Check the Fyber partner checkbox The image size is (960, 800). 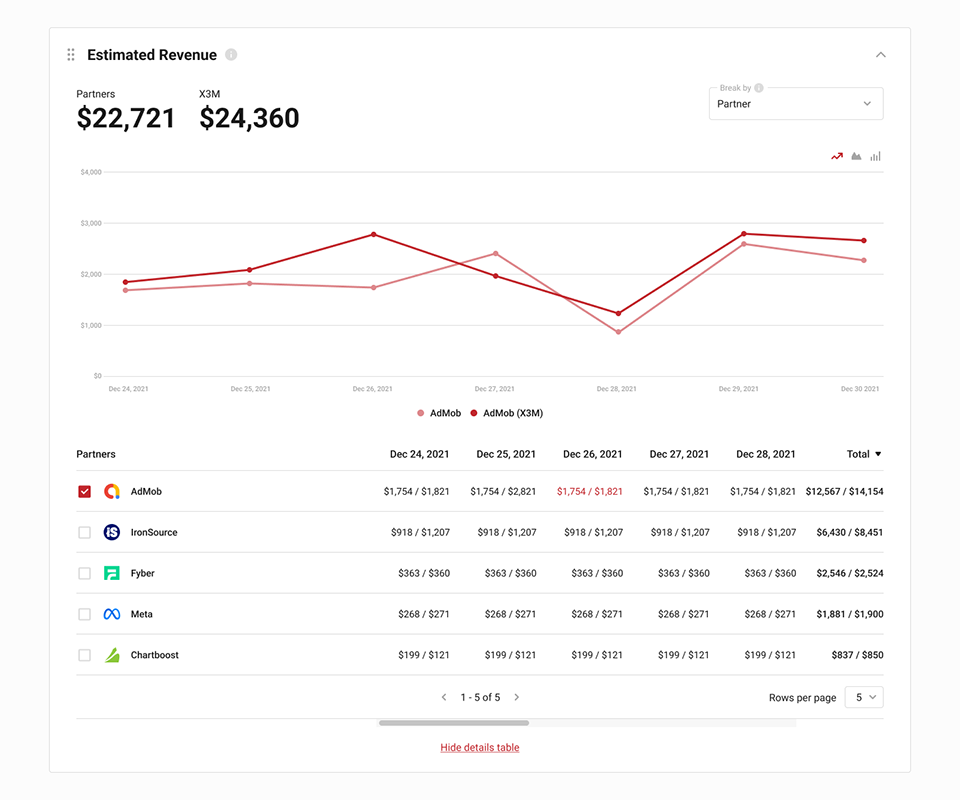pos(84,574)
